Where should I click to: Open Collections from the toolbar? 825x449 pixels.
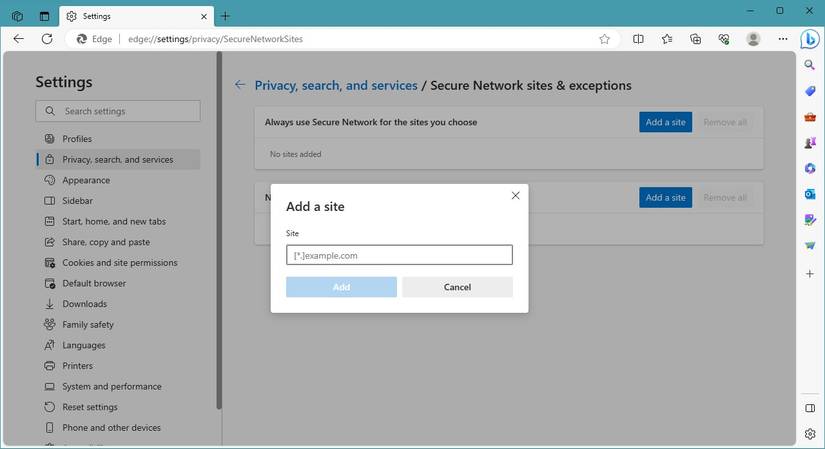point(695,39)
